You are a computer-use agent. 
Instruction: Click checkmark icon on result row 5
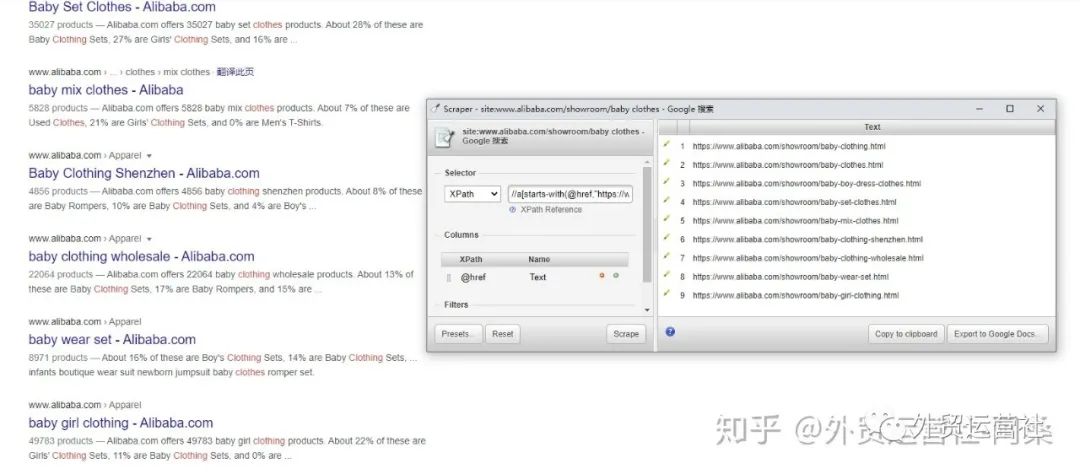tap(666, 219)
